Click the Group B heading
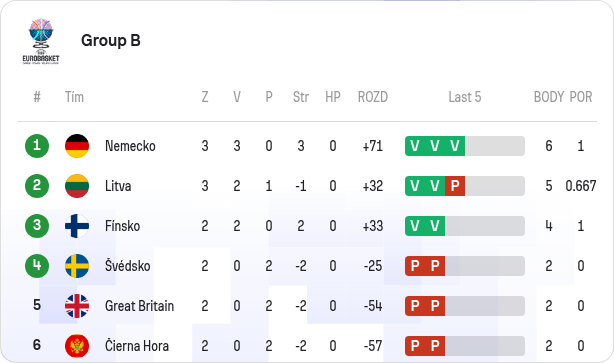This screenshot has height=363, width=614. pos(111,40)
